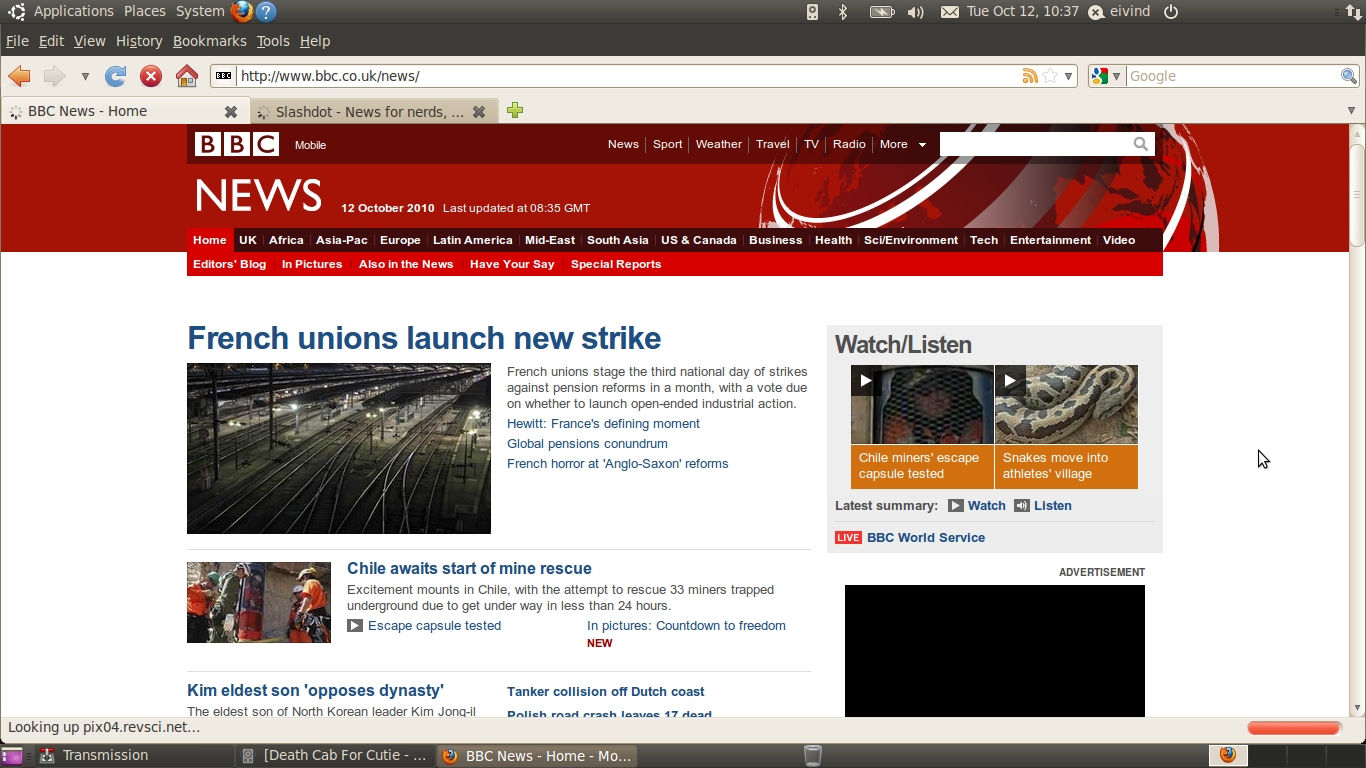Focus the Google search box
The height and width of the screenshot is (768, 1366).
coord(1233,76)
